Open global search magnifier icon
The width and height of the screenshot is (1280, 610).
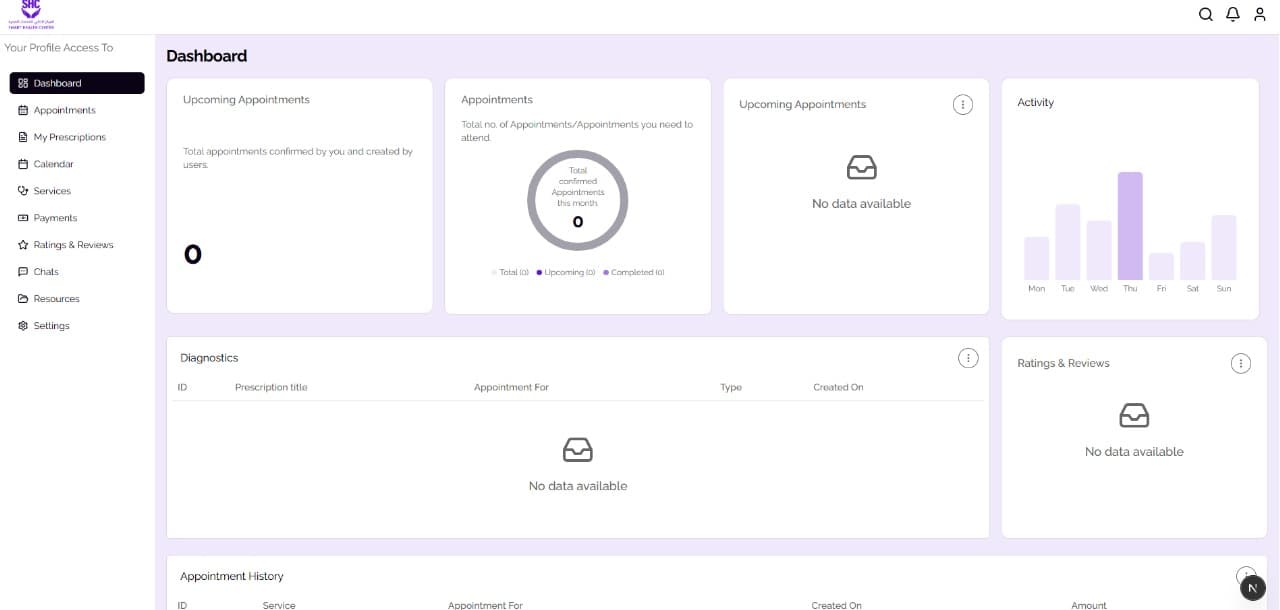coord(1205,14)
